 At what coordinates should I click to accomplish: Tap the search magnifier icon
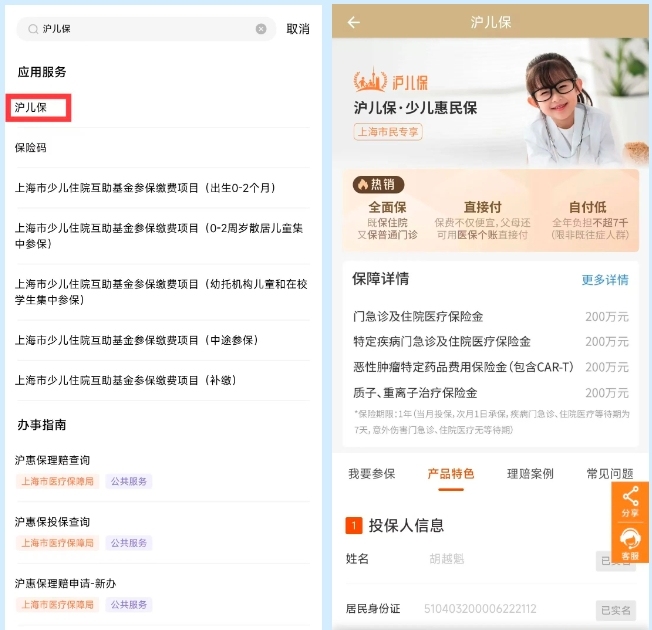tap(33, 29)
